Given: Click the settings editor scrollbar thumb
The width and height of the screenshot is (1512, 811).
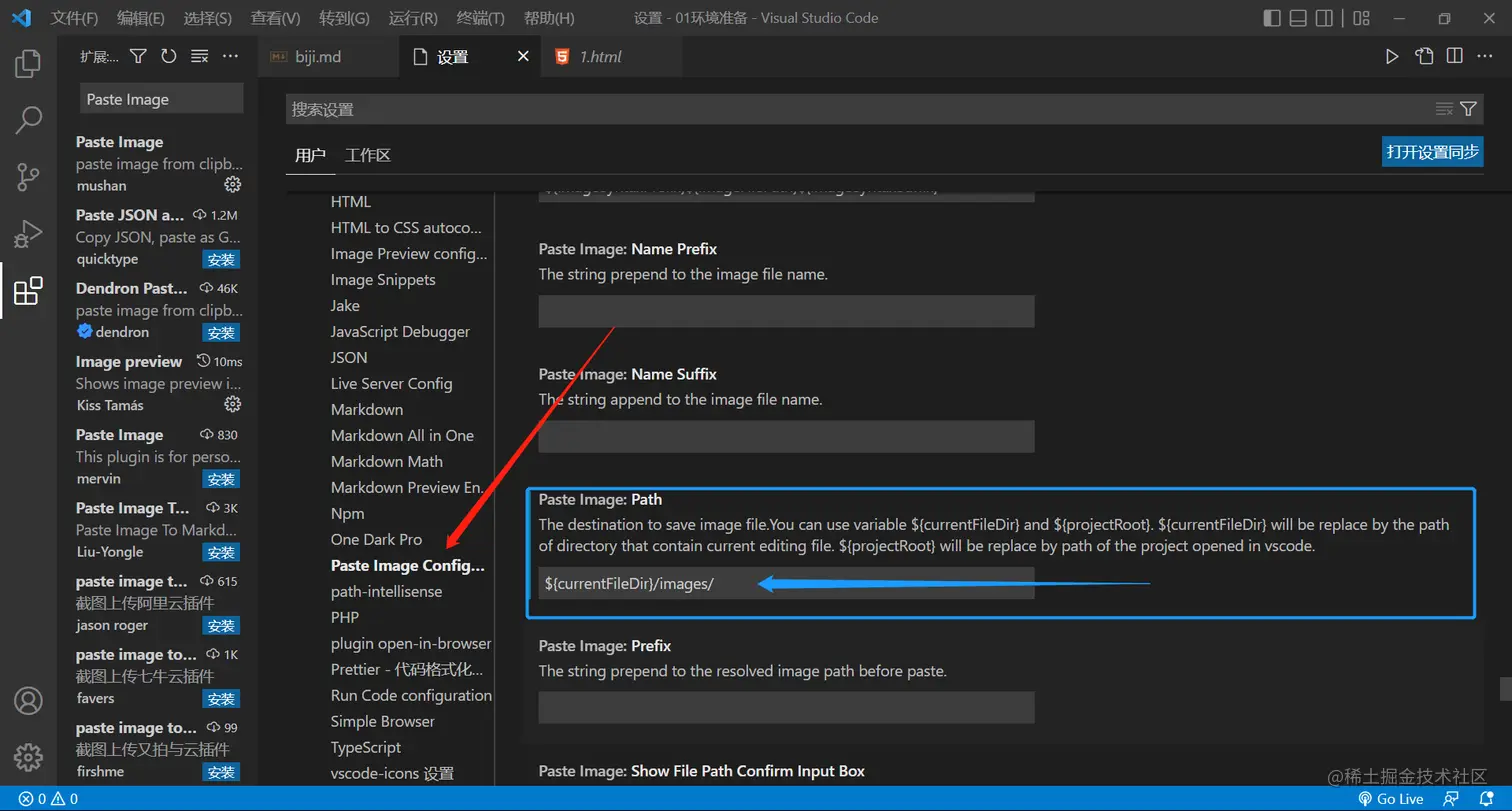Looking at the screenshot, I should [x=1504, y=689].
